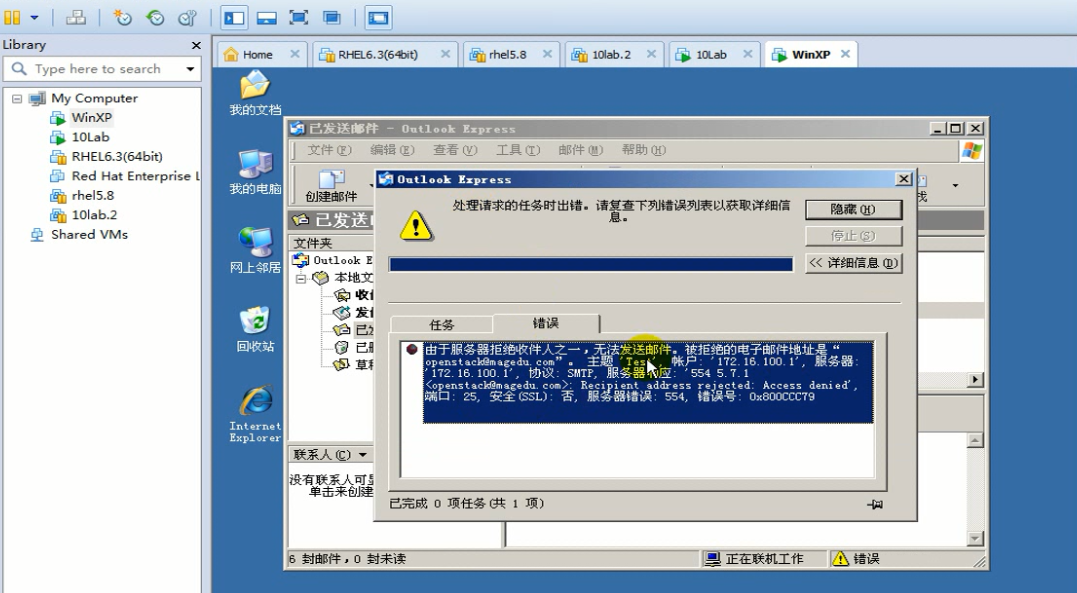The height and width of the screenshot is (593, 1077).
Task: Open 网上邻居 desktop icon
Action: tap(255, 251)
